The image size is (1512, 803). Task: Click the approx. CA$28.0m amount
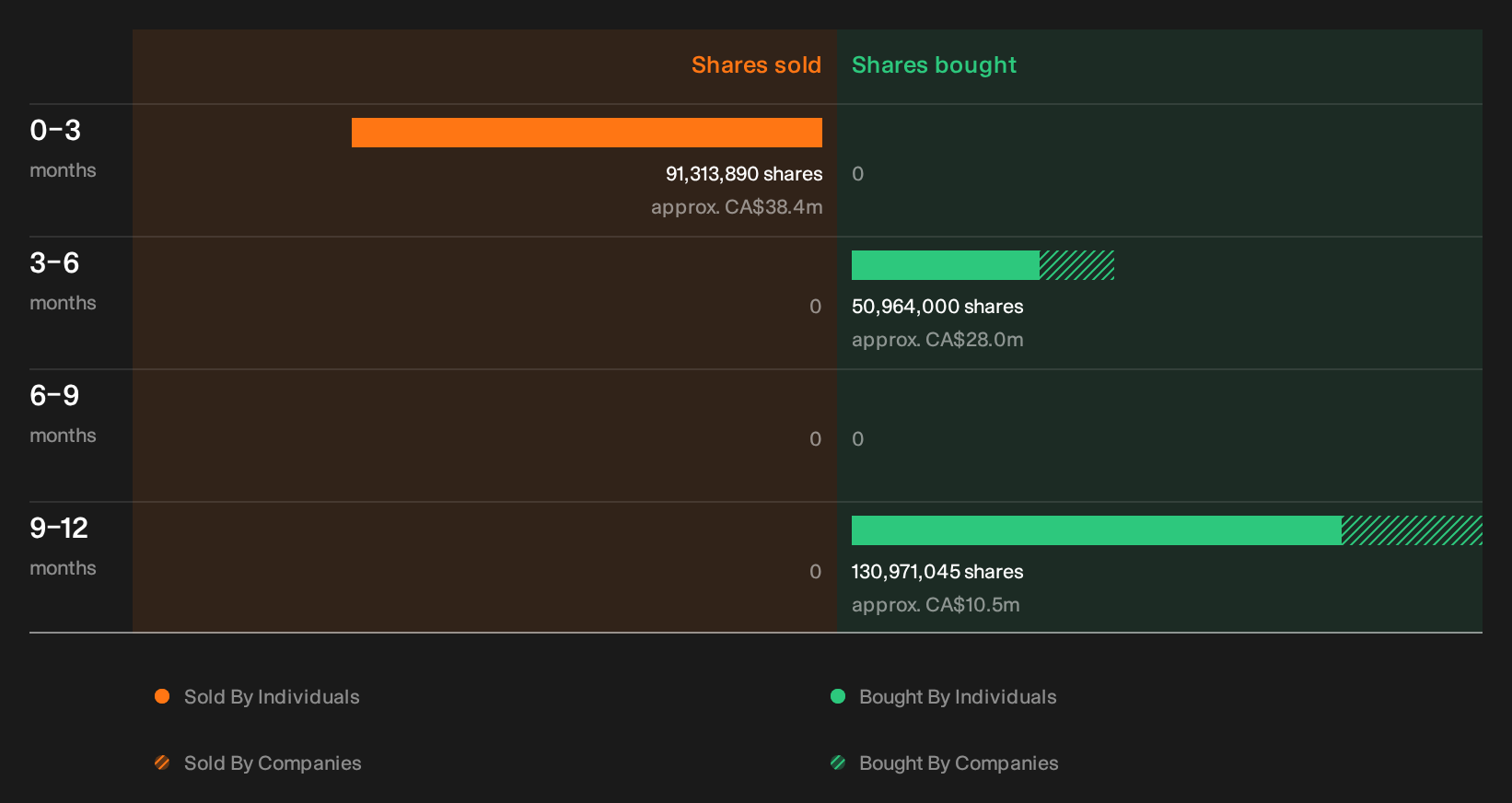(937, 340)
